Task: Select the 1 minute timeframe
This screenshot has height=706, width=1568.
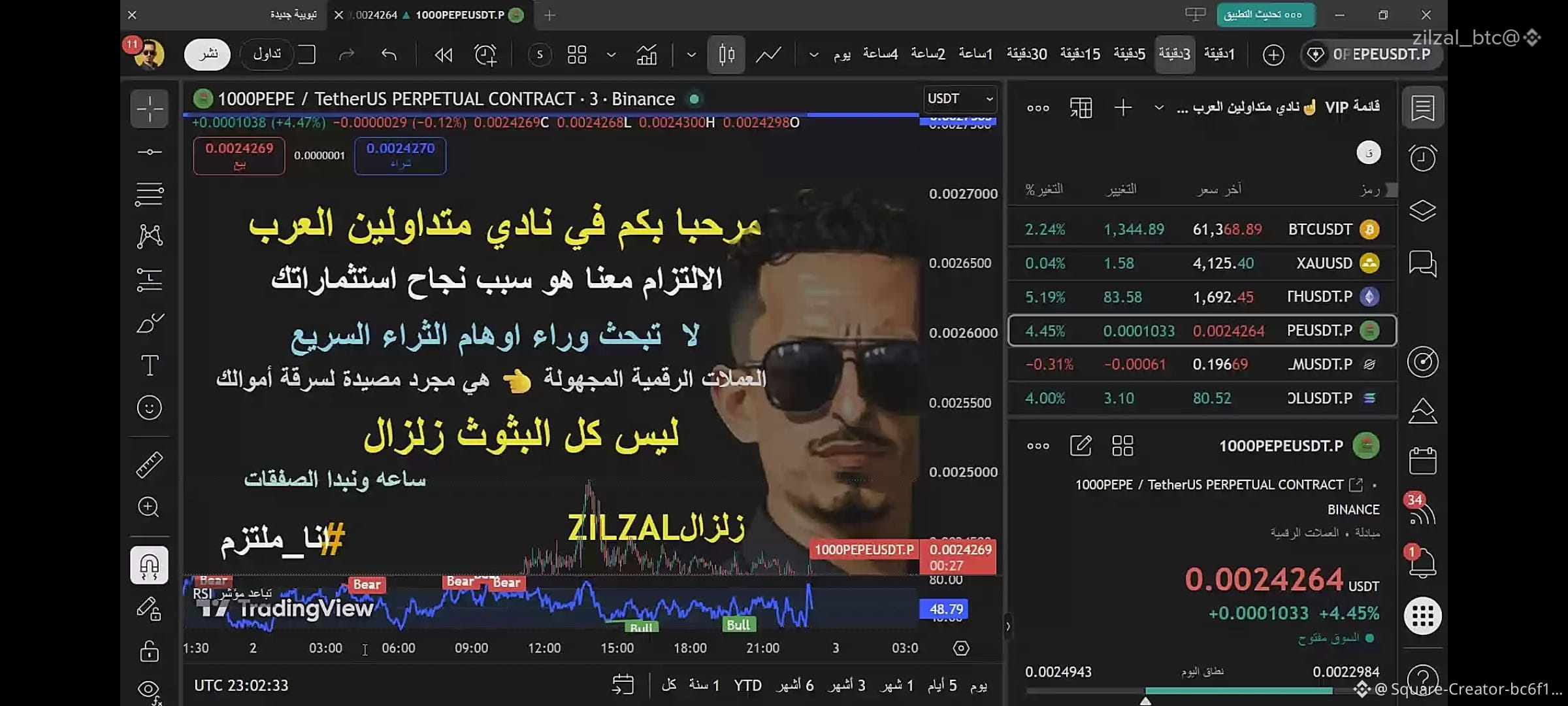Action: point(1219,54)
